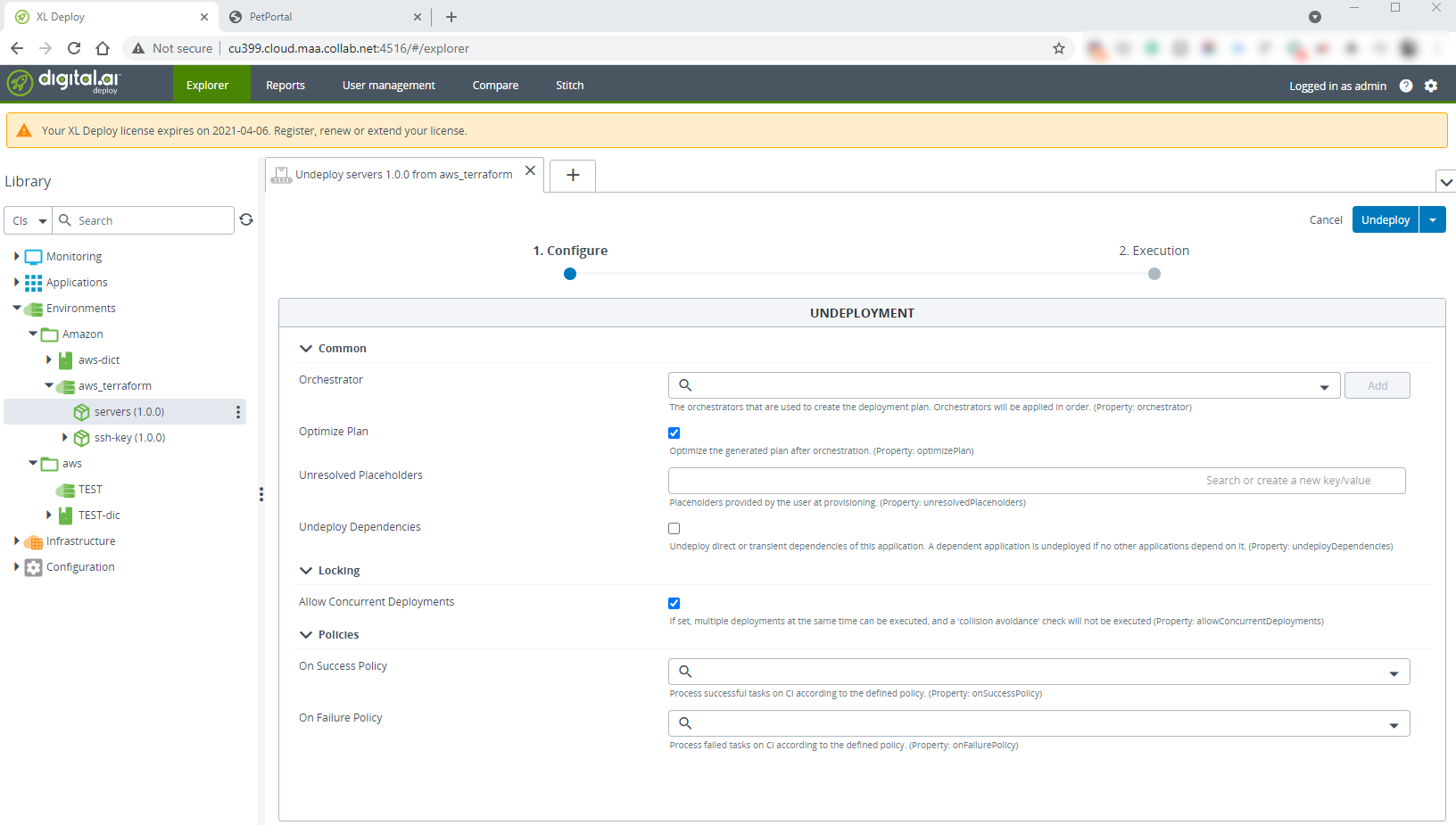This screenshot has width=1456, height=825.
Task: Click the Applications grid icon
Action: pyautogui.click(x=34, y=283)
